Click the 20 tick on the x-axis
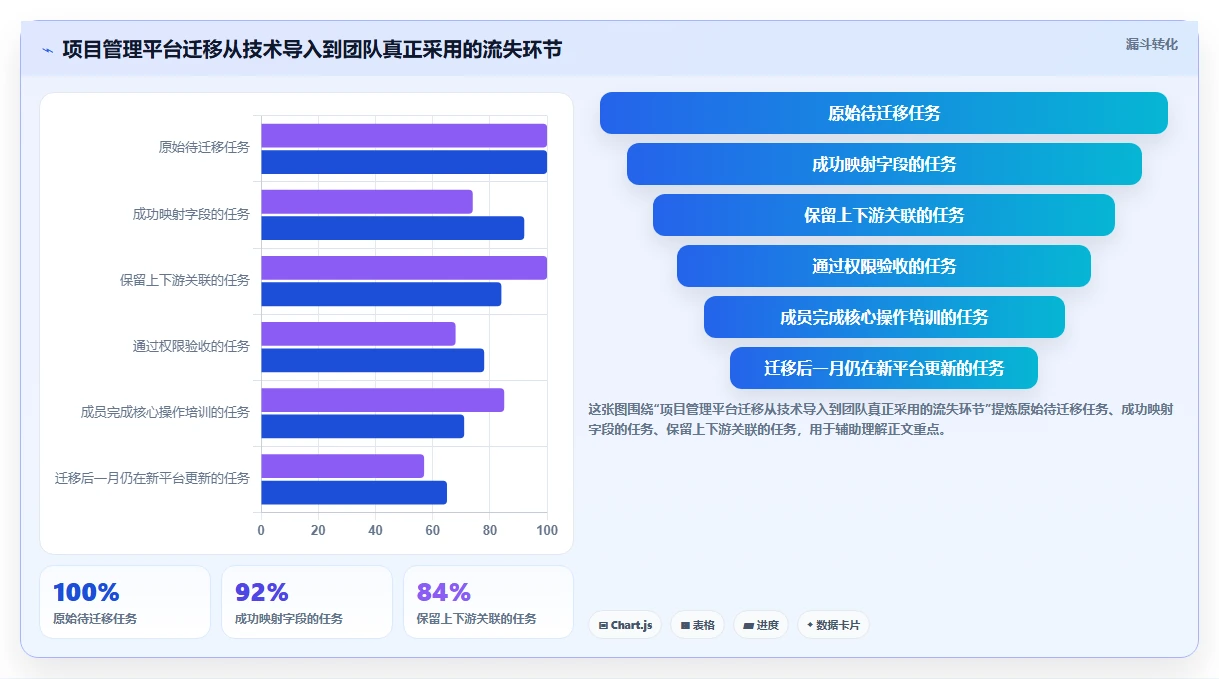The width and height of the screenshot is (1219, 679). (x=318, y=530)
